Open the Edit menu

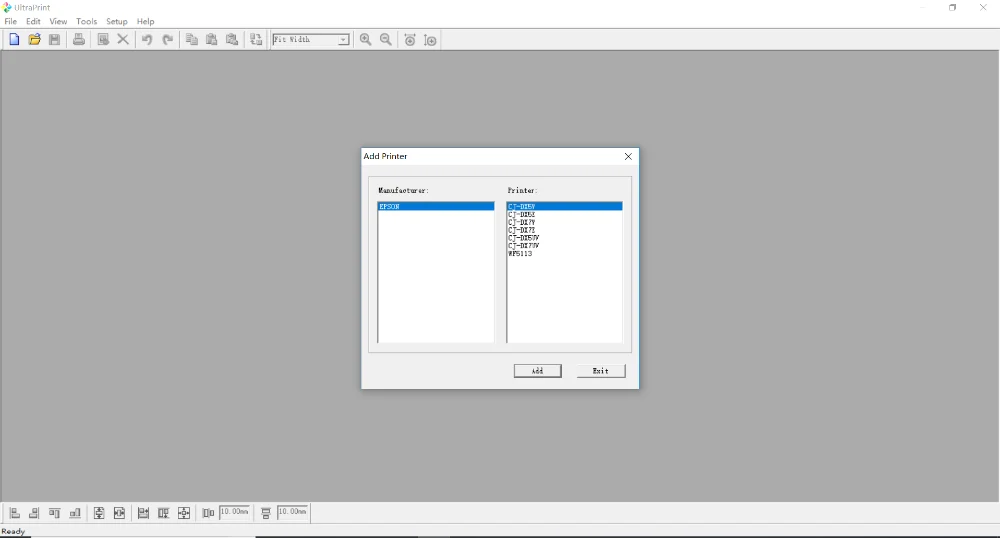coord(33,21)
